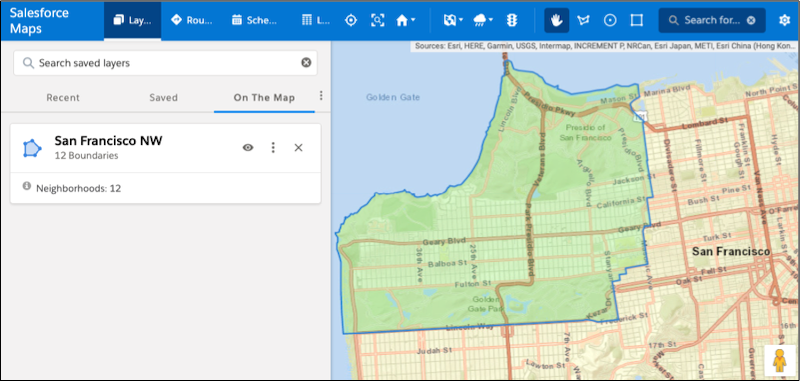This screenshot has height=381, width=800.
Task: Click the locate-me crosshair icon
Action: [351, 20]
